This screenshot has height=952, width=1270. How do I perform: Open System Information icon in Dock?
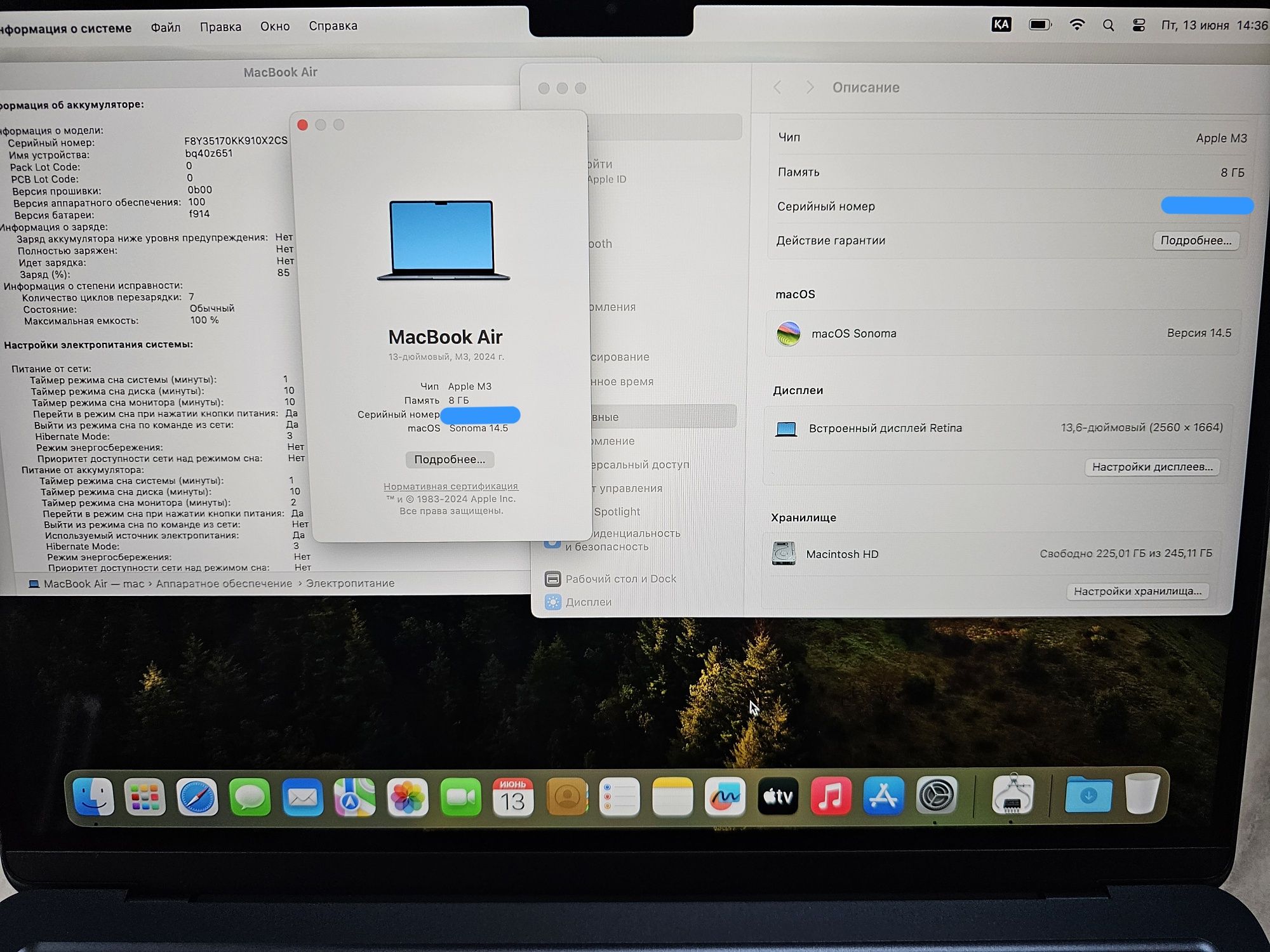click(x=1012, y=793)
